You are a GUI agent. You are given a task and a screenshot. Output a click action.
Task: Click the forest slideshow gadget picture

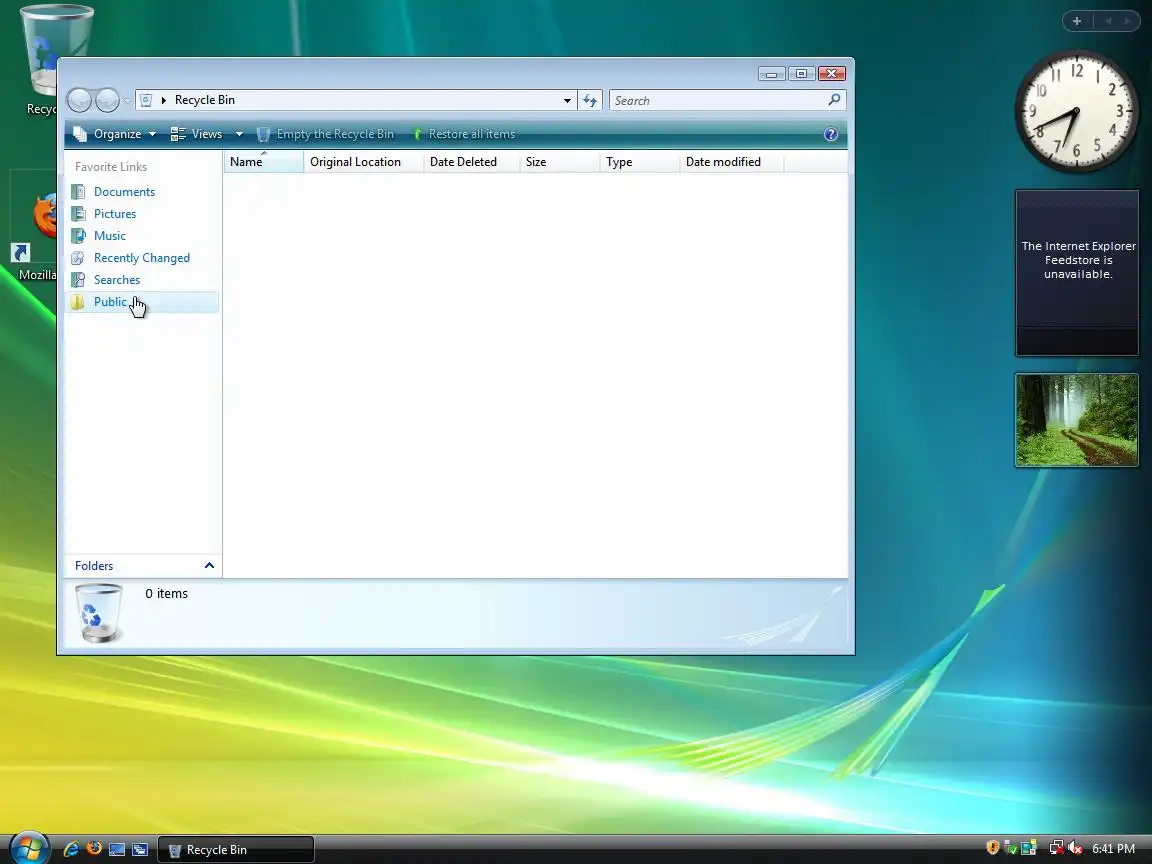point(1077,420)
